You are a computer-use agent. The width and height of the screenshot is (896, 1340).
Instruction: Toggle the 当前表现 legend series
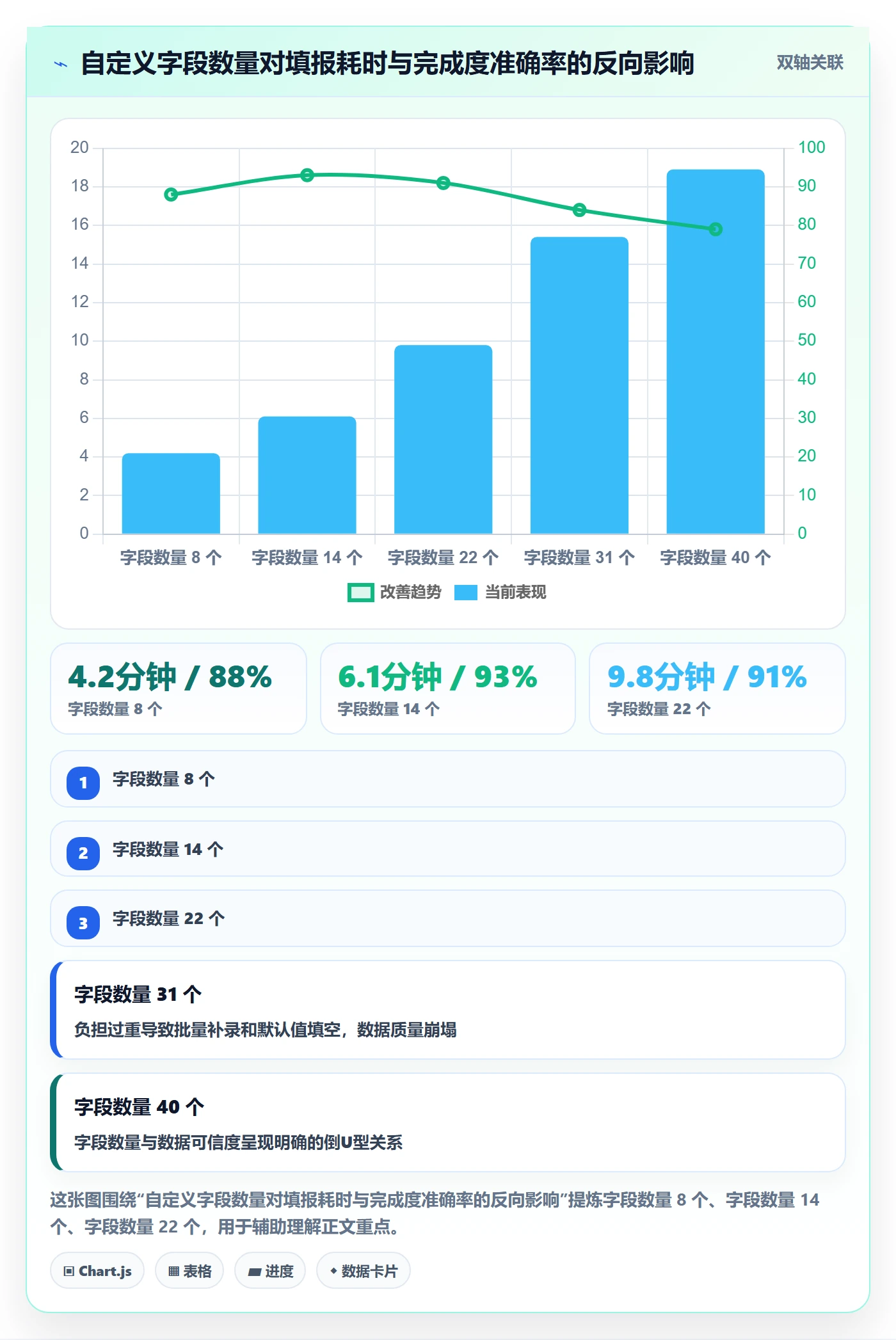pyautogui.click(x=500, y=593)
